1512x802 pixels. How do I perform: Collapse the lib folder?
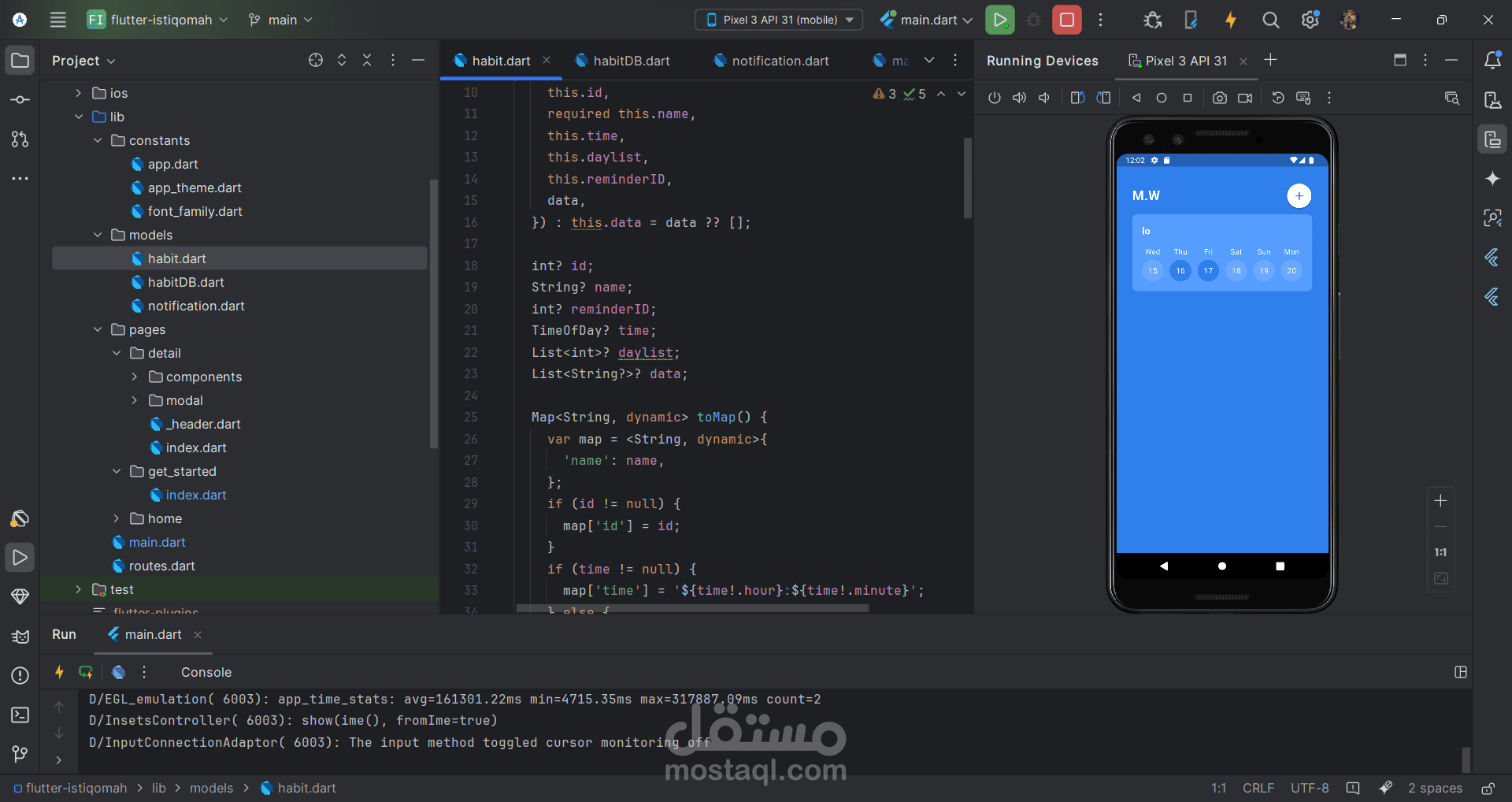click(x=78, y=117)
